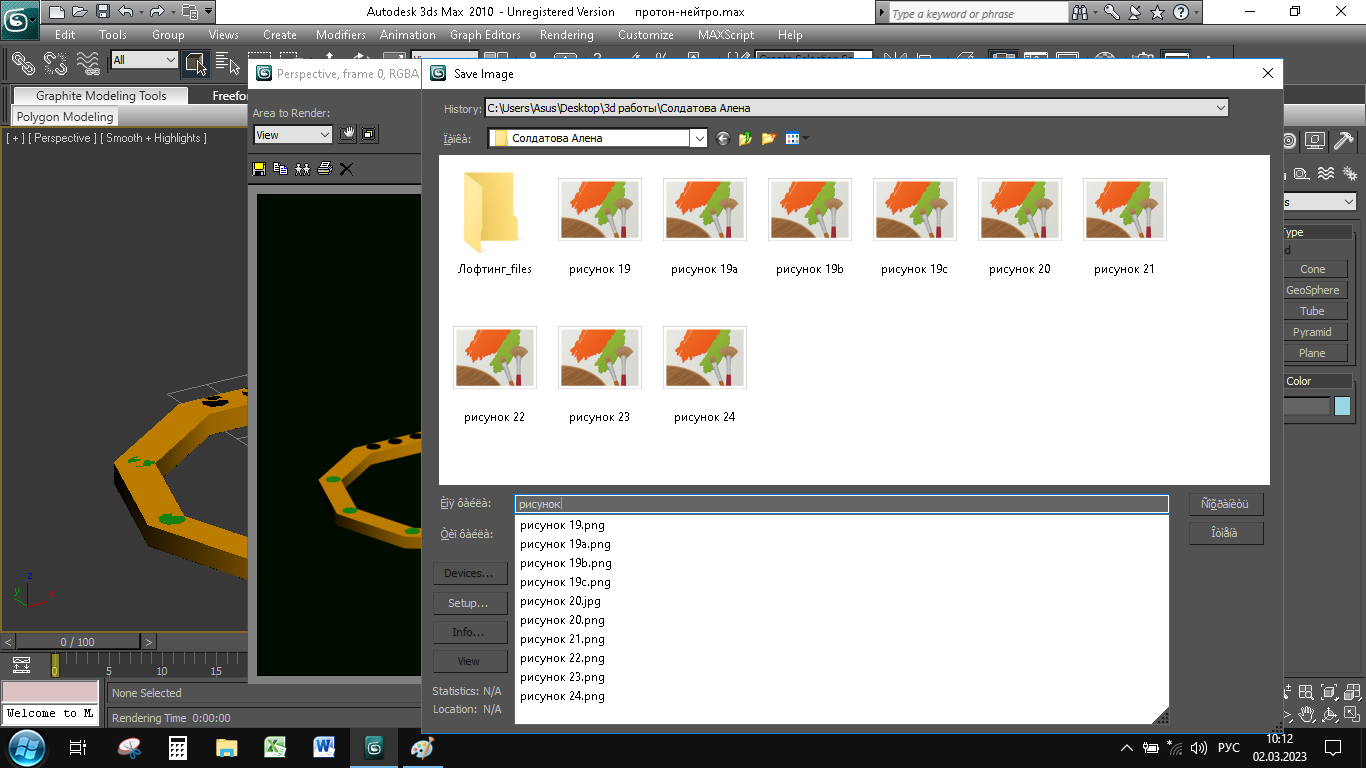Open the selection filter All dropdown
This screenshot has width=1366, height=768.
(x=144, y=60)
